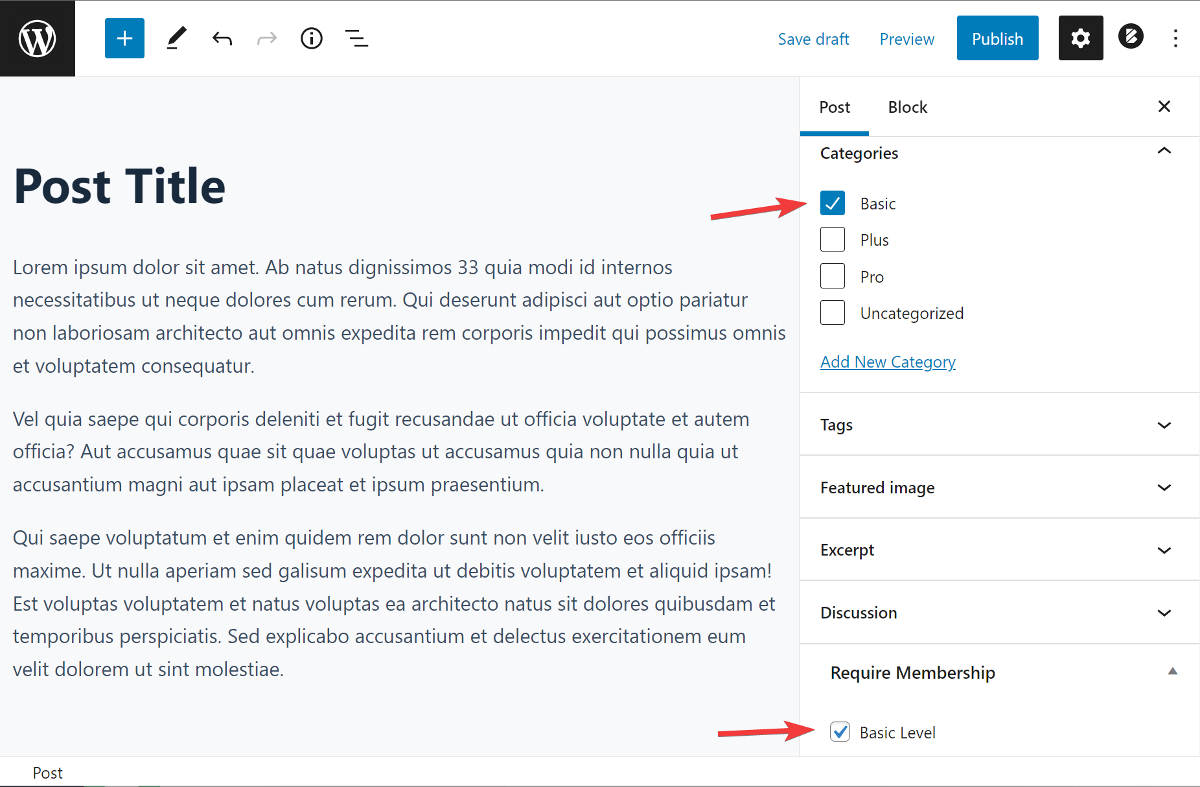Expand the Excerpt panel
This screenshot has height=787, width=1200.
(x=1000, y=550)
